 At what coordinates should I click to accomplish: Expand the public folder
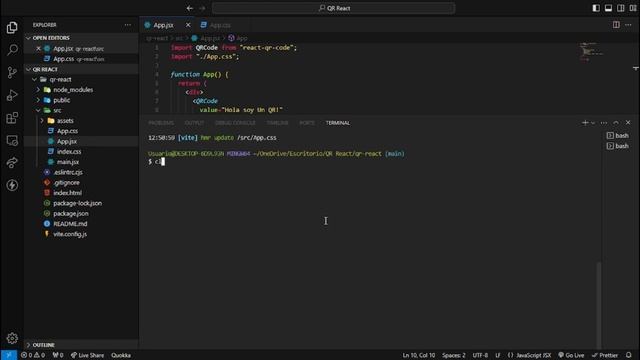pos(38,100)
